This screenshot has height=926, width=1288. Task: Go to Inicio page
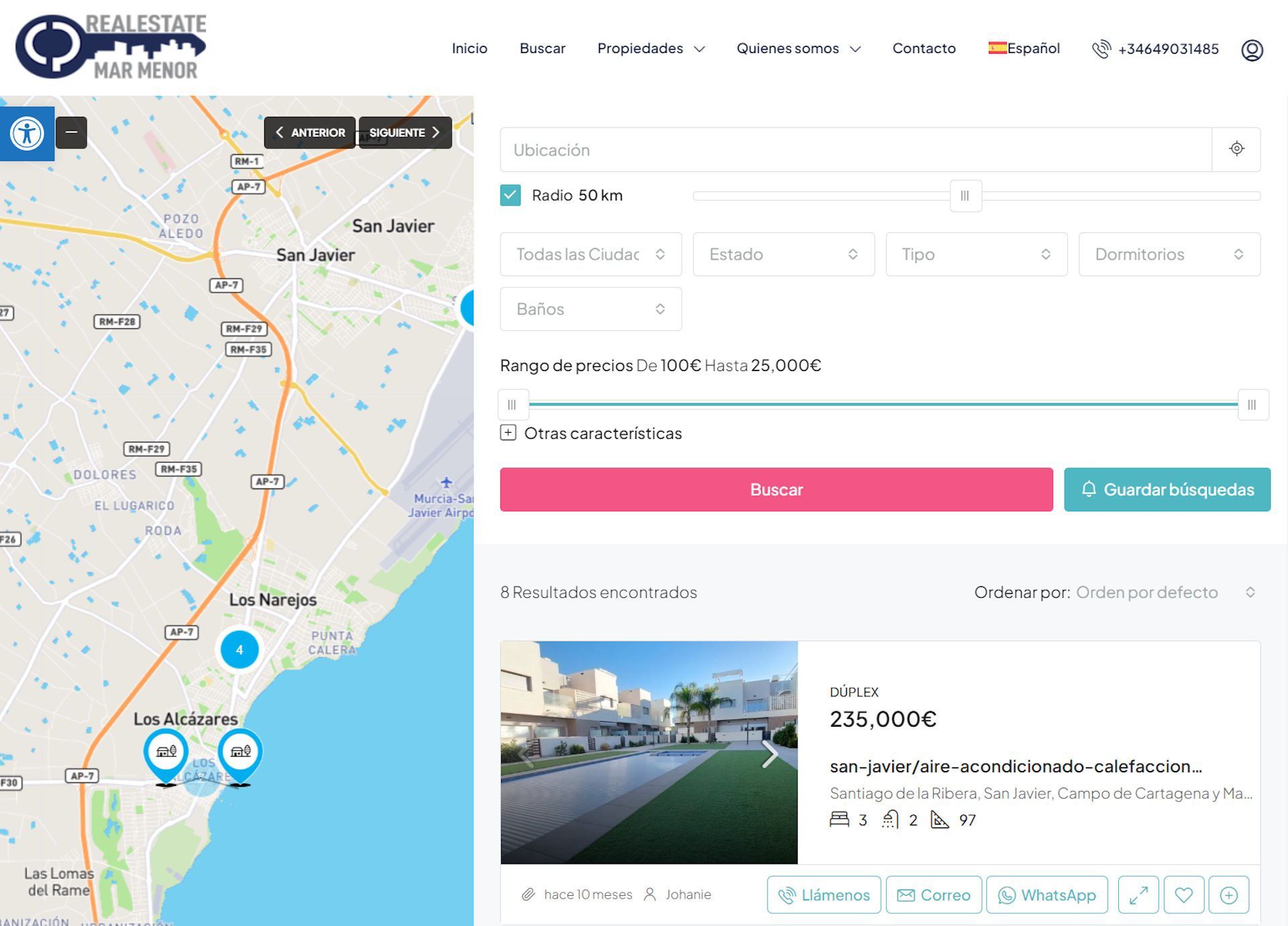pos(470,48)
